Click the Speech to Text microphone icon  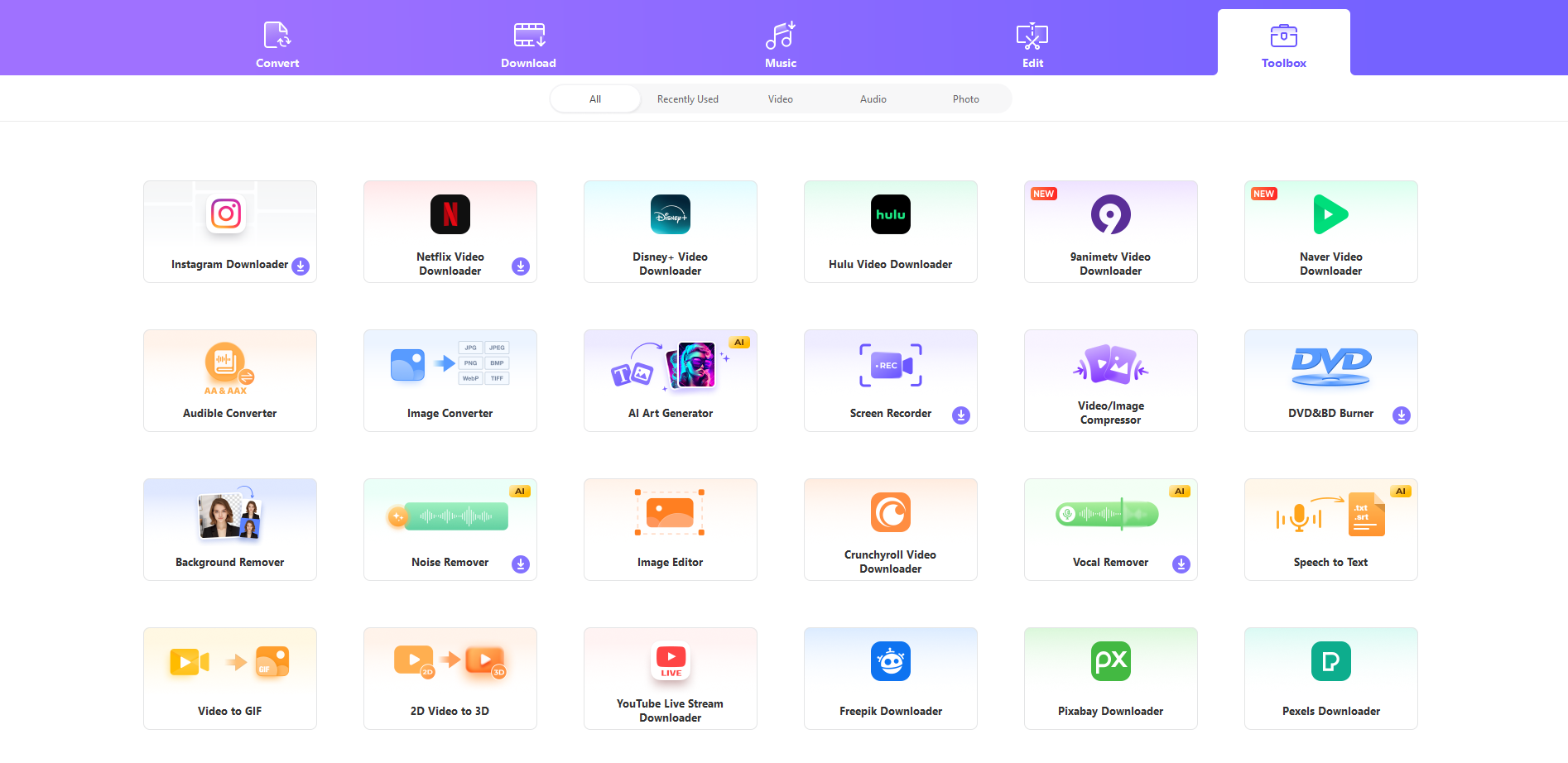point(1330,515)
